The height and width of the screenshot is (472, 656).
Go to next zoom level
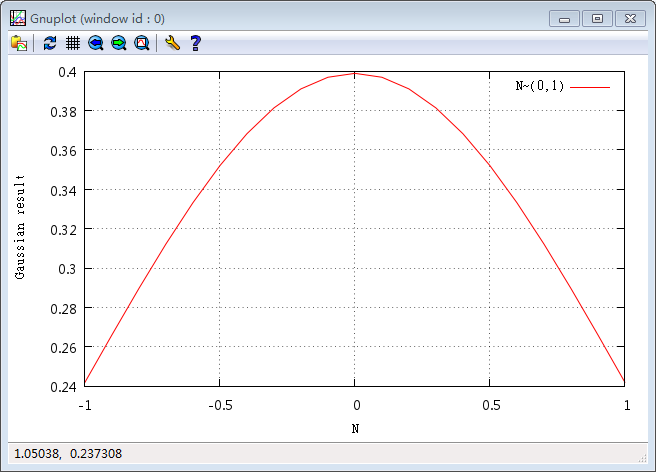coord(119,43)
